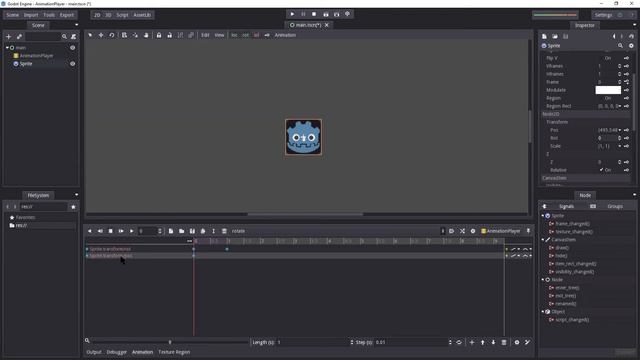Open the viewport Animation menu
640x360 pixels.
pos(285,35)
